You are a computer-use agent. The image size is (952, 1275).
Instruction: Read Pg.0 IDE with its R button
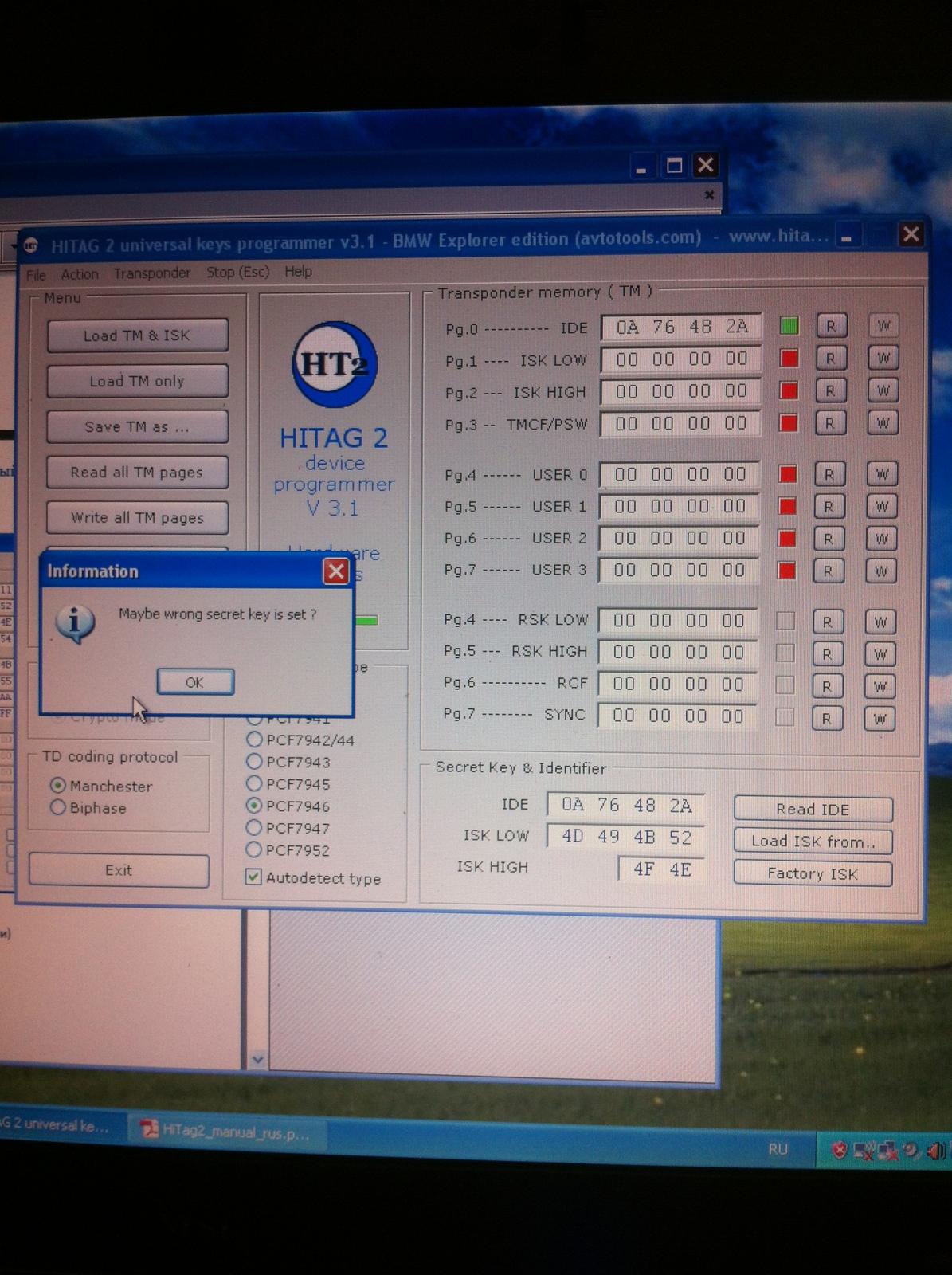(830, 326)
